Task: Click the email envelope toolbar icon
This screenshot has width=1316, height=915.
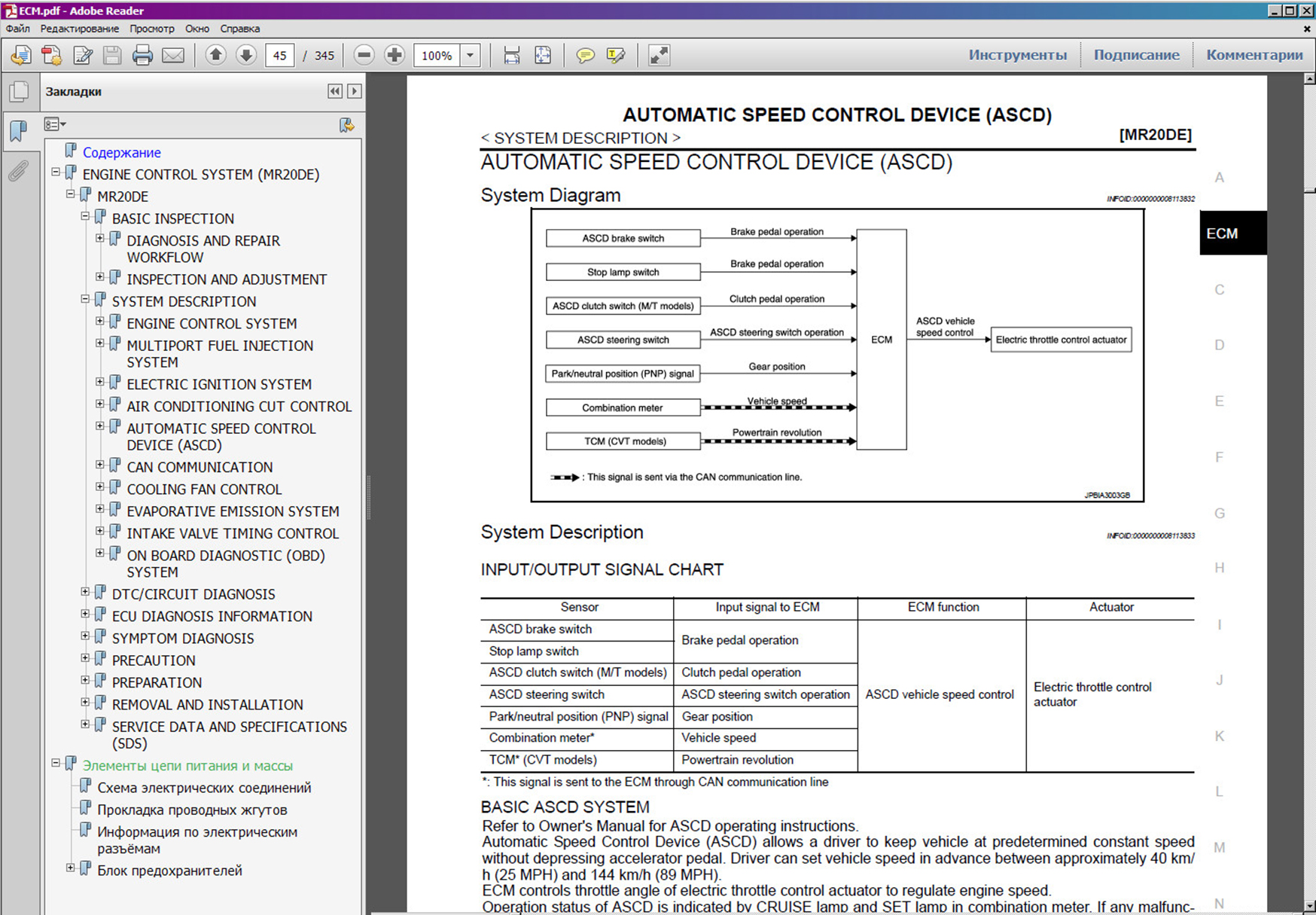Action: 173,56
